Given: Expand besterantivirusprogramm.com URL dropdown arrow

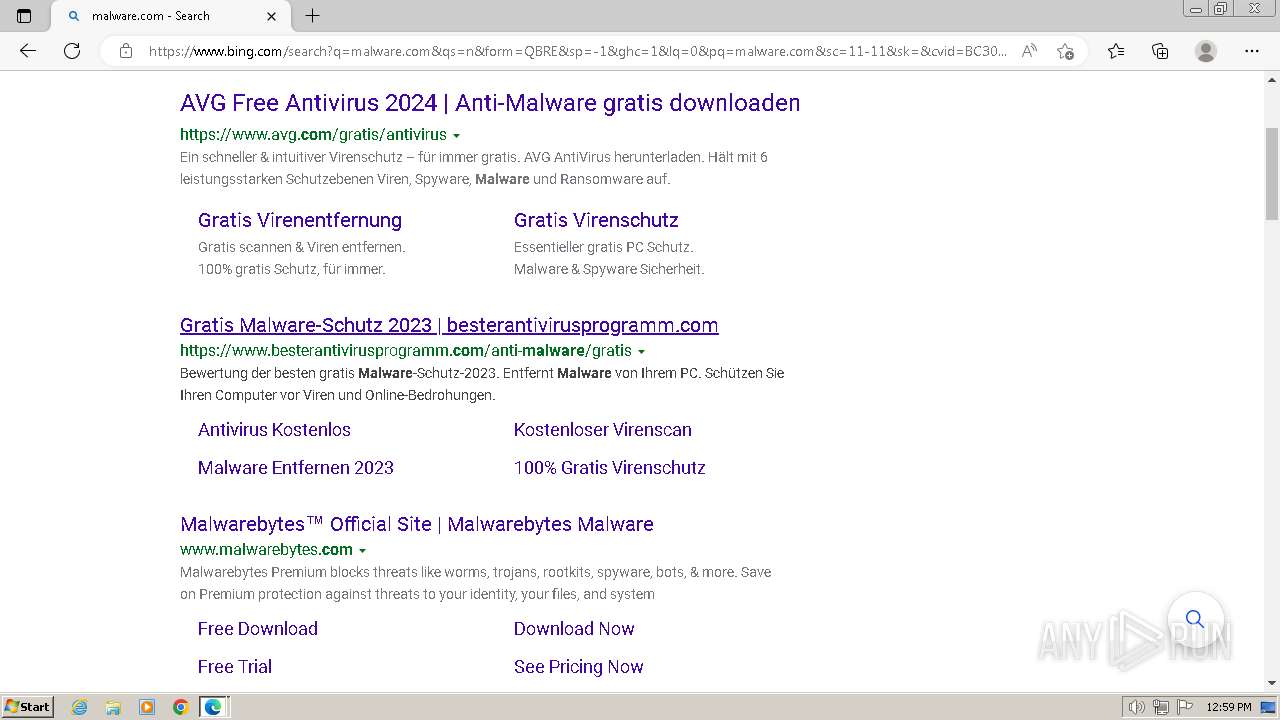Looking at the screenshot, I should (641, 351).
